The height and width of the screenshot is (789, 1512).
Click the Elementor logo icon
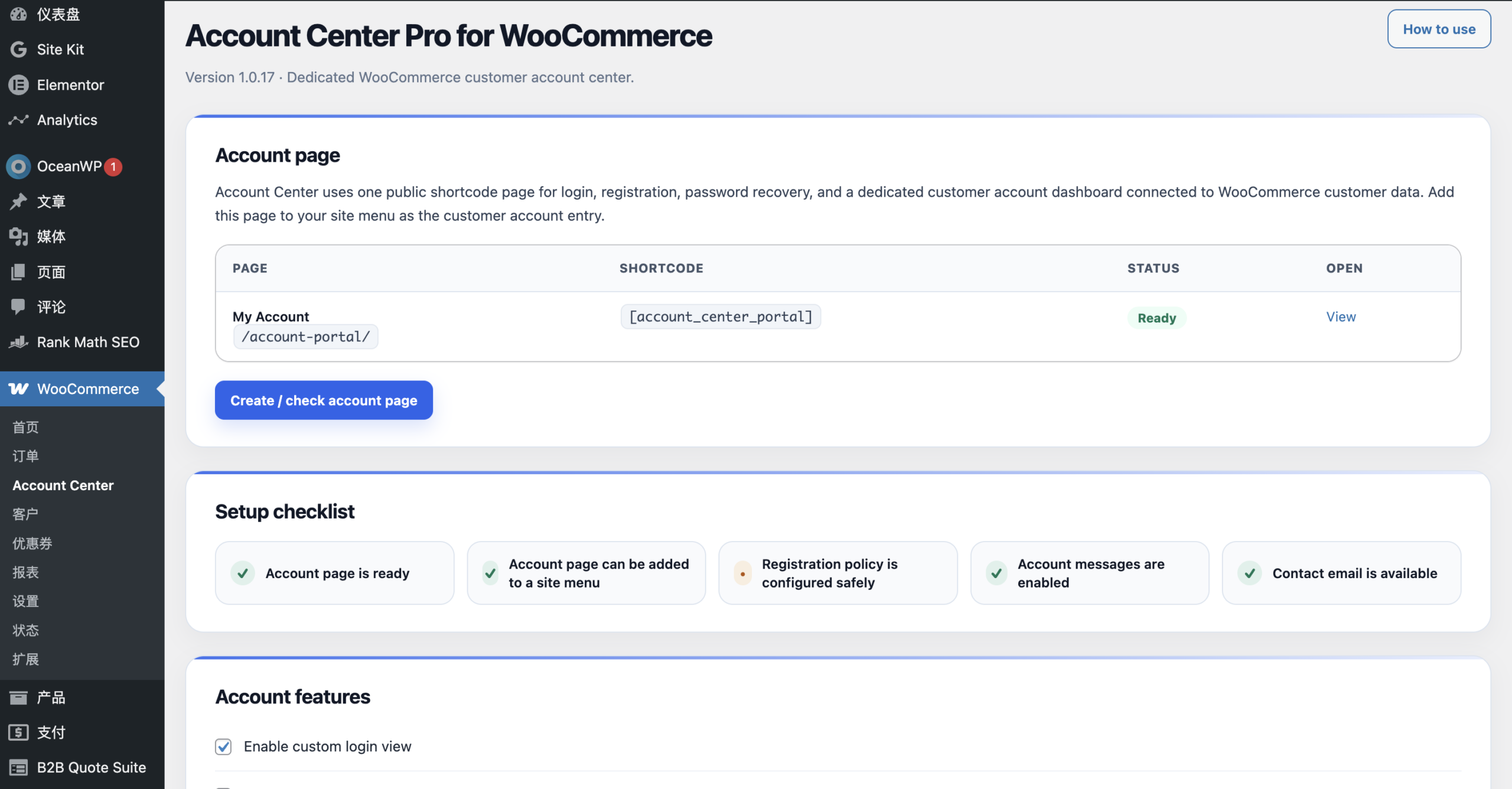[x=18, y=85]
